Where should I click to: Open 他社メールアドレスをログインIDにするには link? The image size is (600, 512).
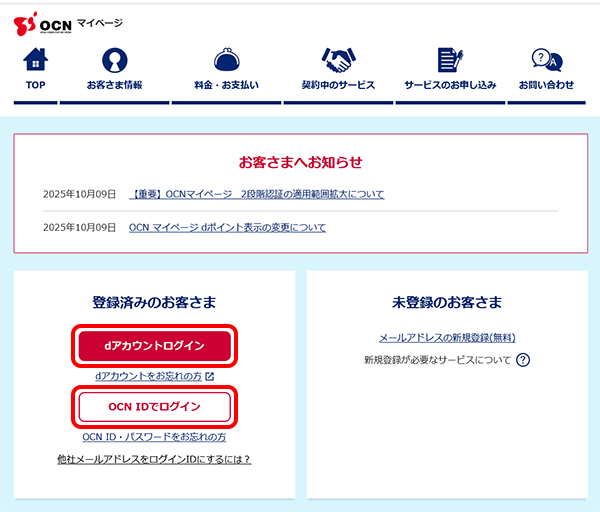(x=154, y=459)
